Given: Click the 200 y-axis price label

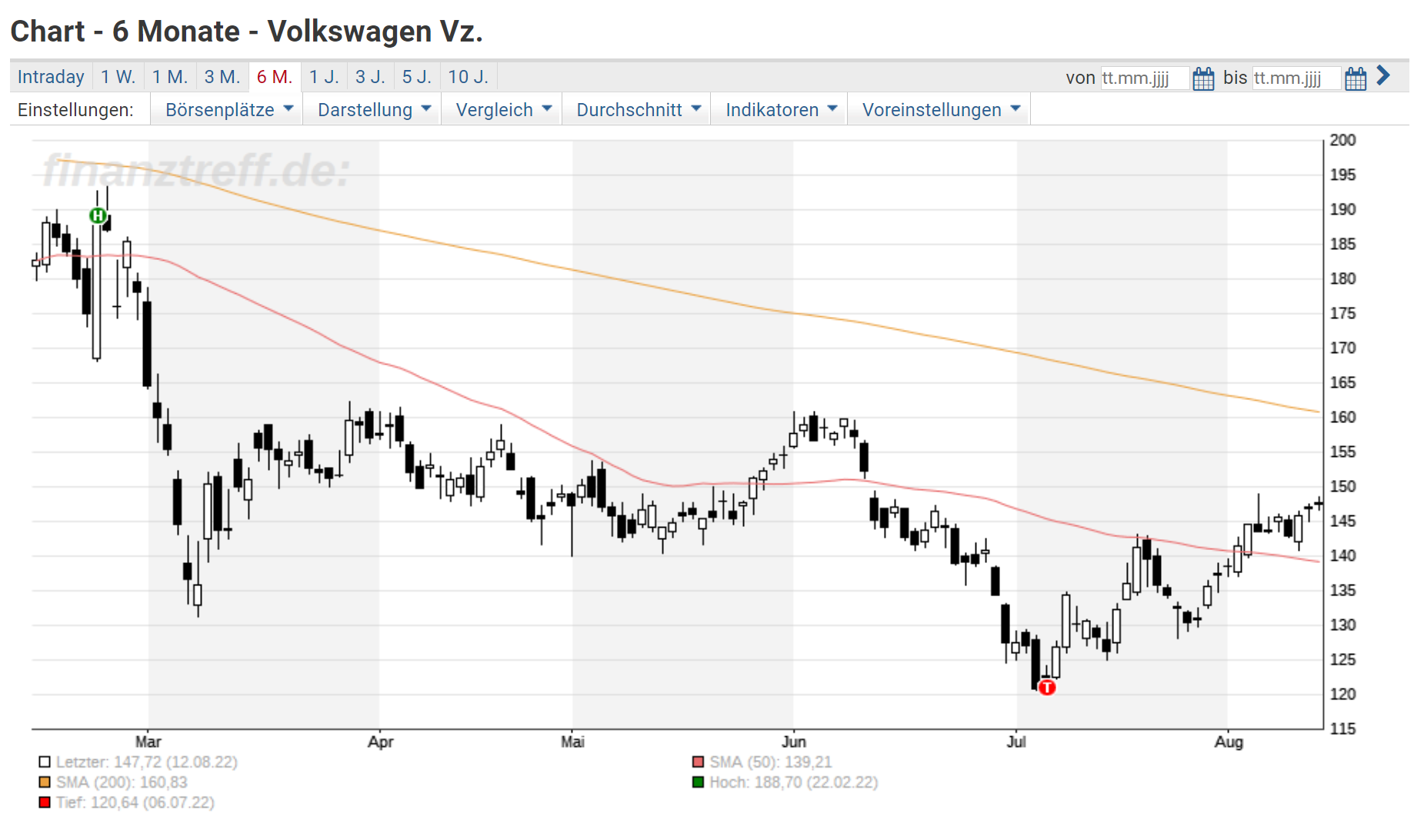Looking at the screenshot, I should pos(1343,140).
